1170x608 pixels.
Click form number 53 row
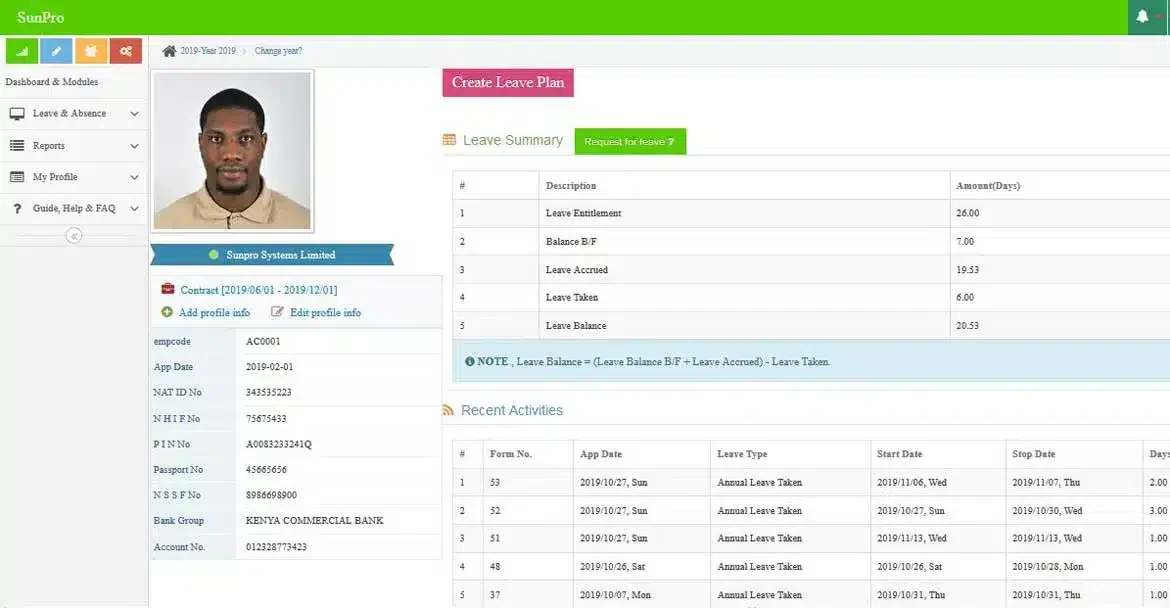pos(811,483)
